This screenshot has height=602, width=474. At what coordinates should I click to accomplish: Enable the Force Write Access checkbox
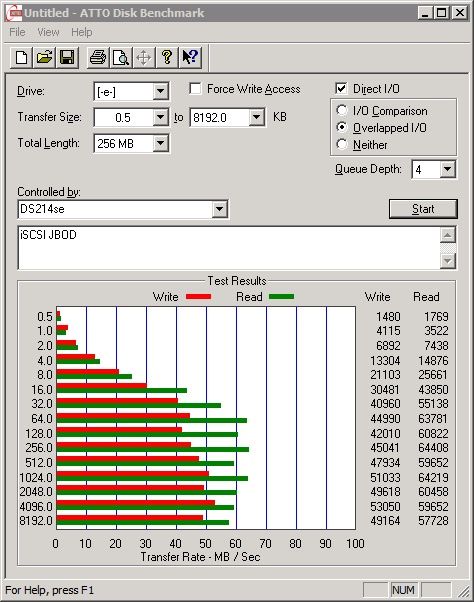[x=195, y=89]
